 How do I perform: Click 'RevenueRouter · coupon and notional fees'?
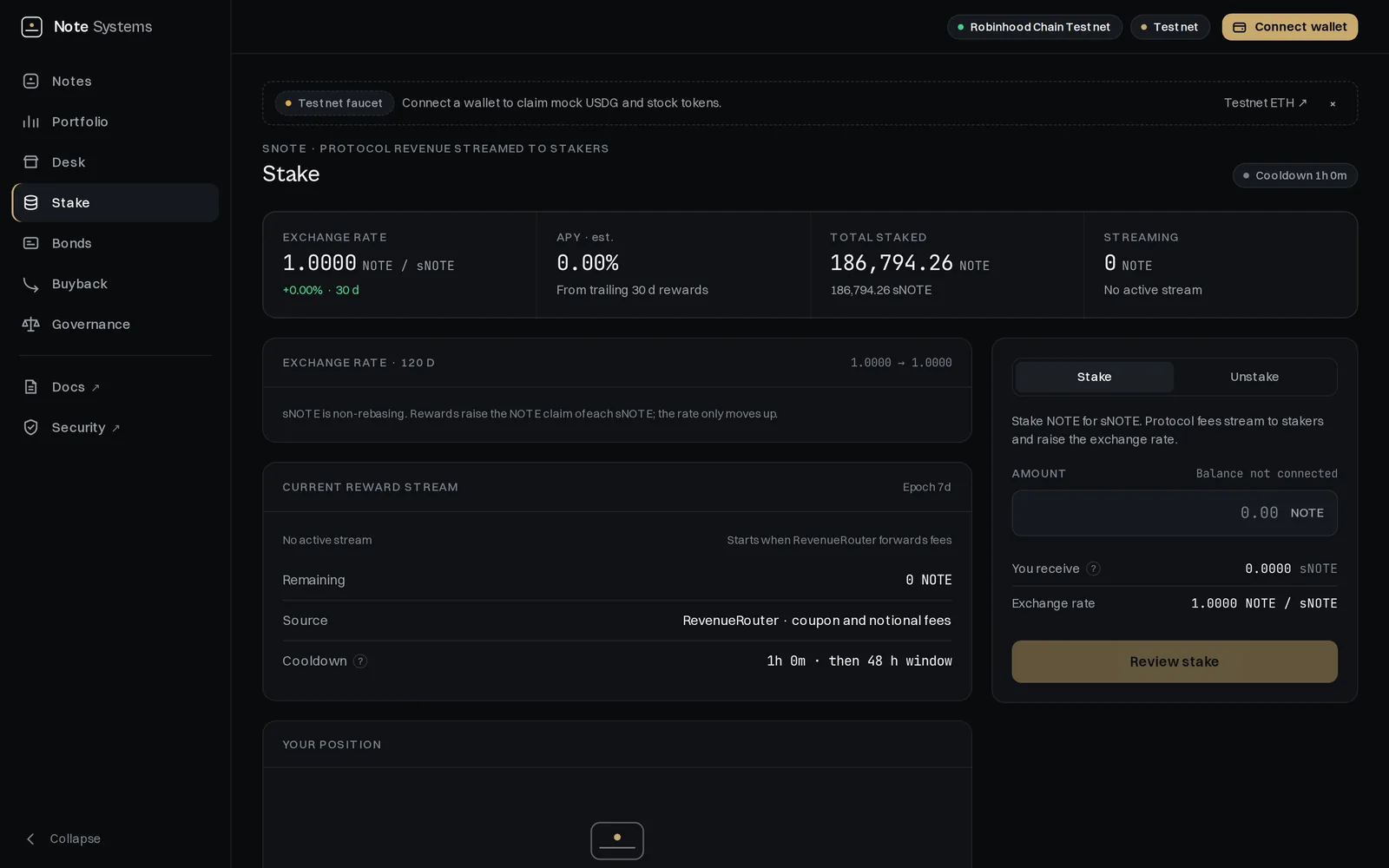click(817, 621)
